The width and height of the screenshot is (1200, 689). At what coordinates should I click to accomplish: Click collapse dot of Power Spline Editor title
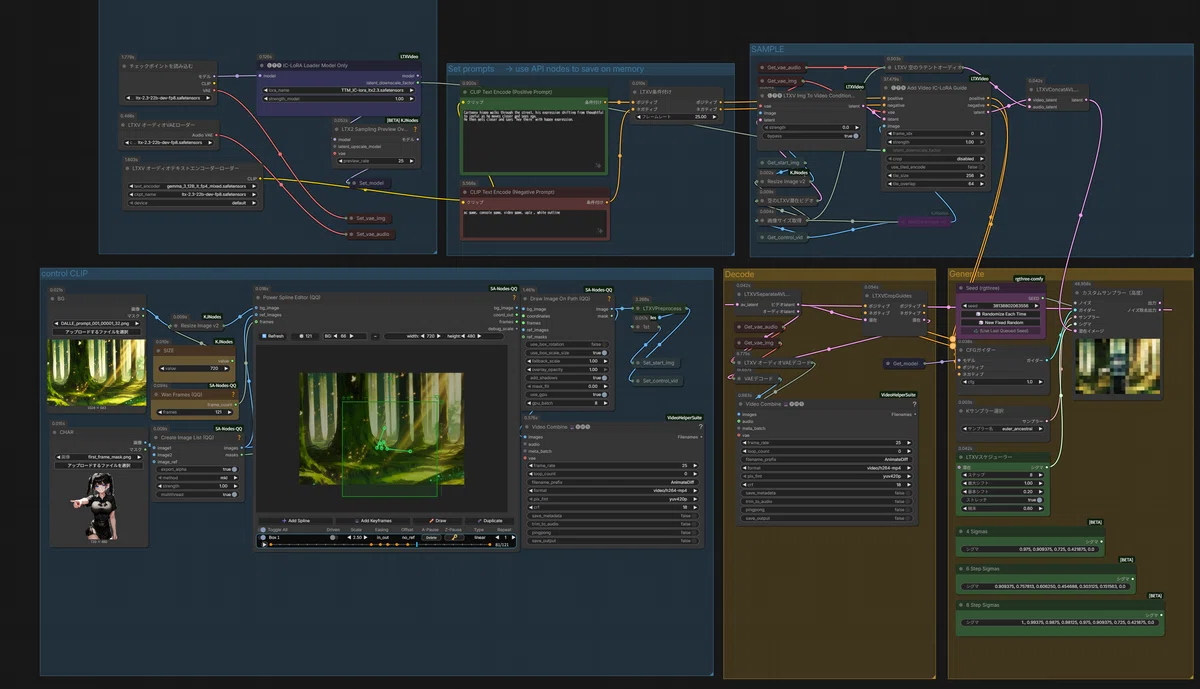pos(258,297)
